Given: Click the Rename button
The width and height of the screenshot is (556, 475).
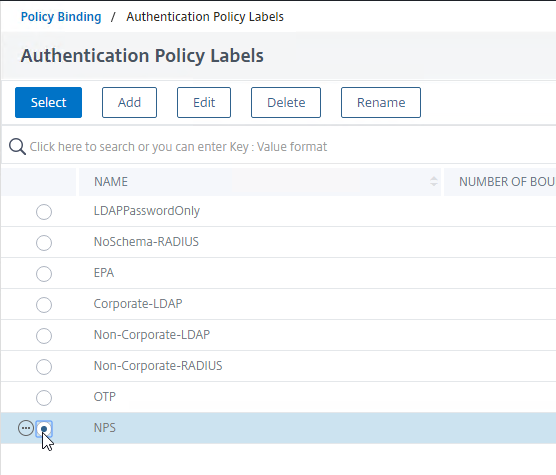Looking at the screenshot, I should 381,102.
